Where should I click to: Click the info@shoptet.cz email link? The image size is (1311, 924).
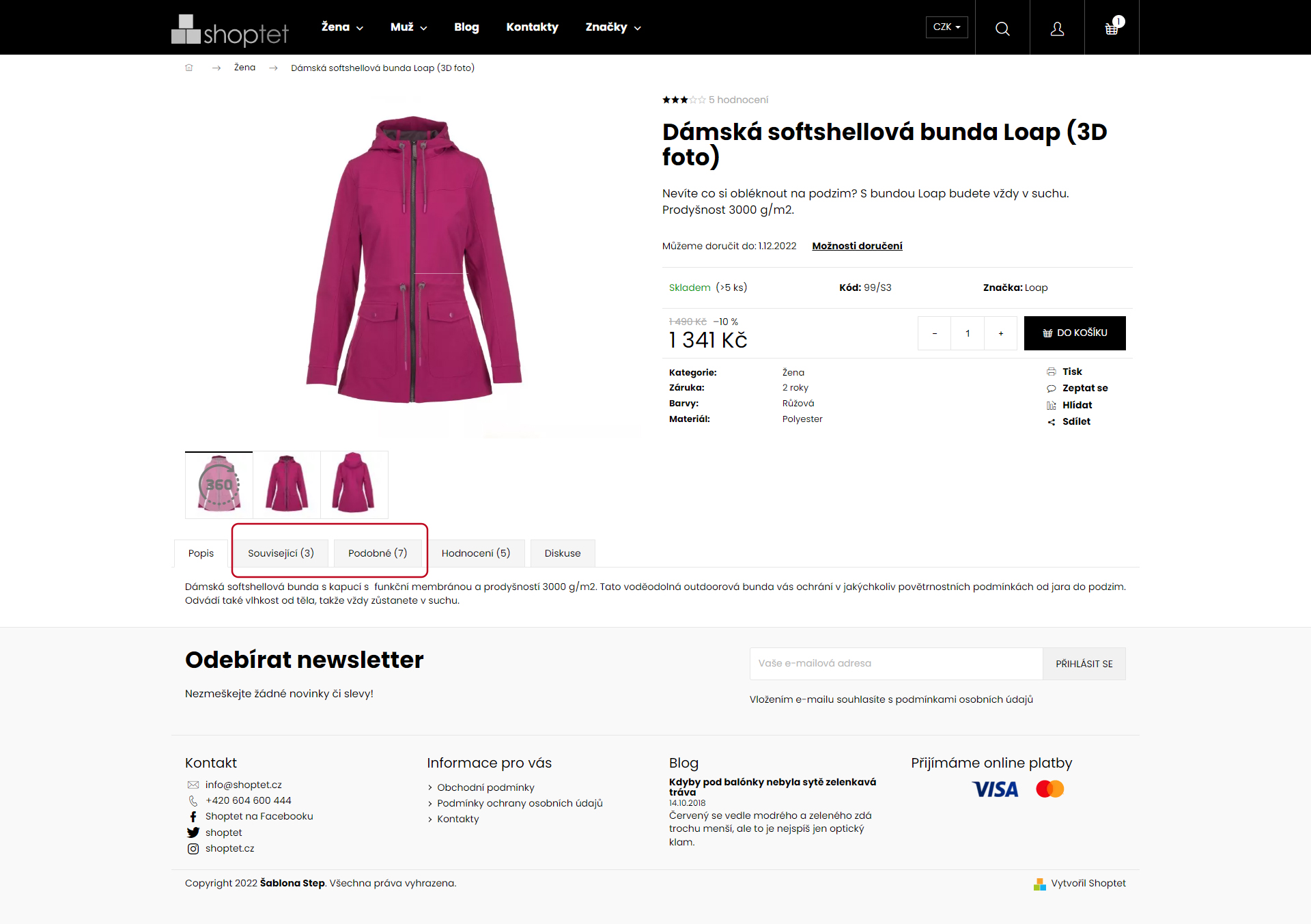[243, 785]
